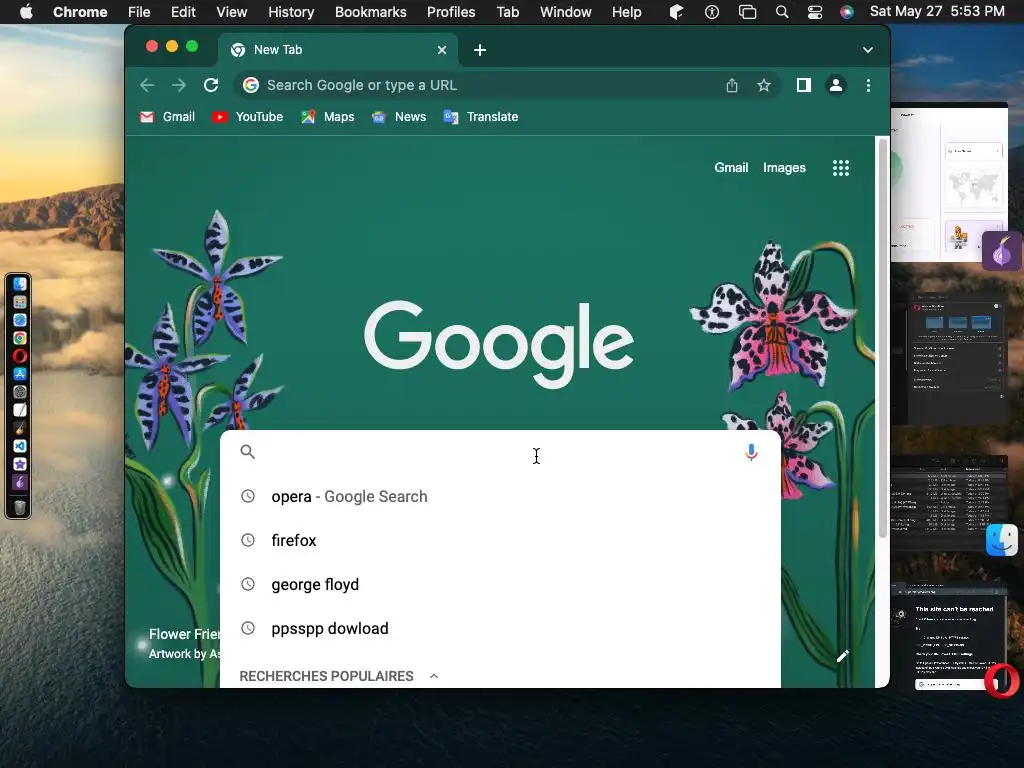The width and height of the screenshot is (1024, 768).
Task: Open Finder from the dock
Action: click(x=20, y=284)
